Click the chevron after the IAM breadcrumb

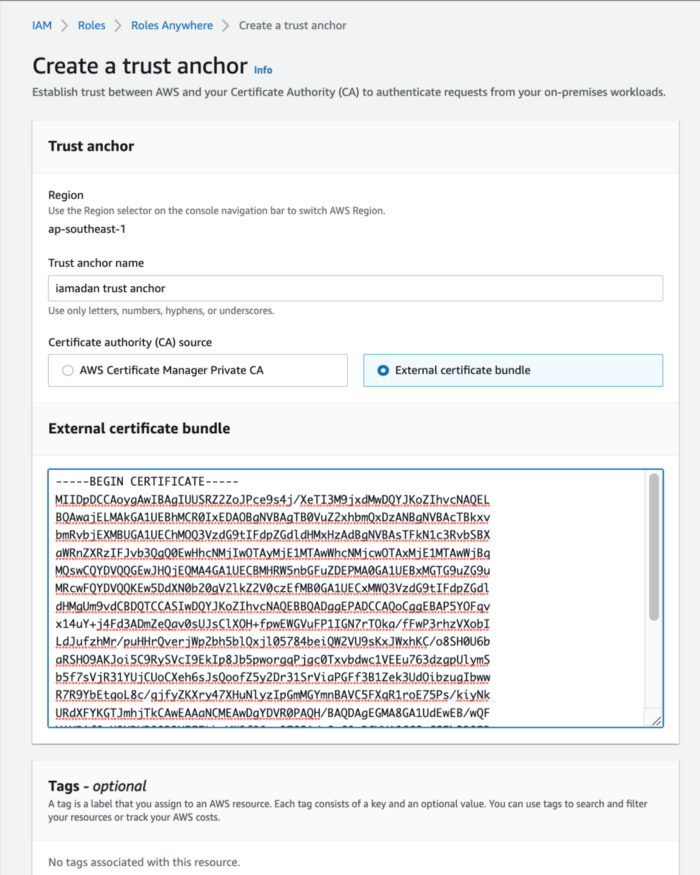tap(62, 25)
